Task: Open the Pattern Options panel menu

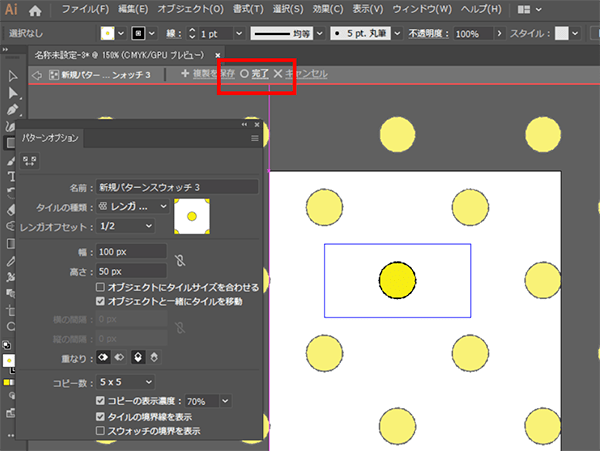Action: pos(254,138)
